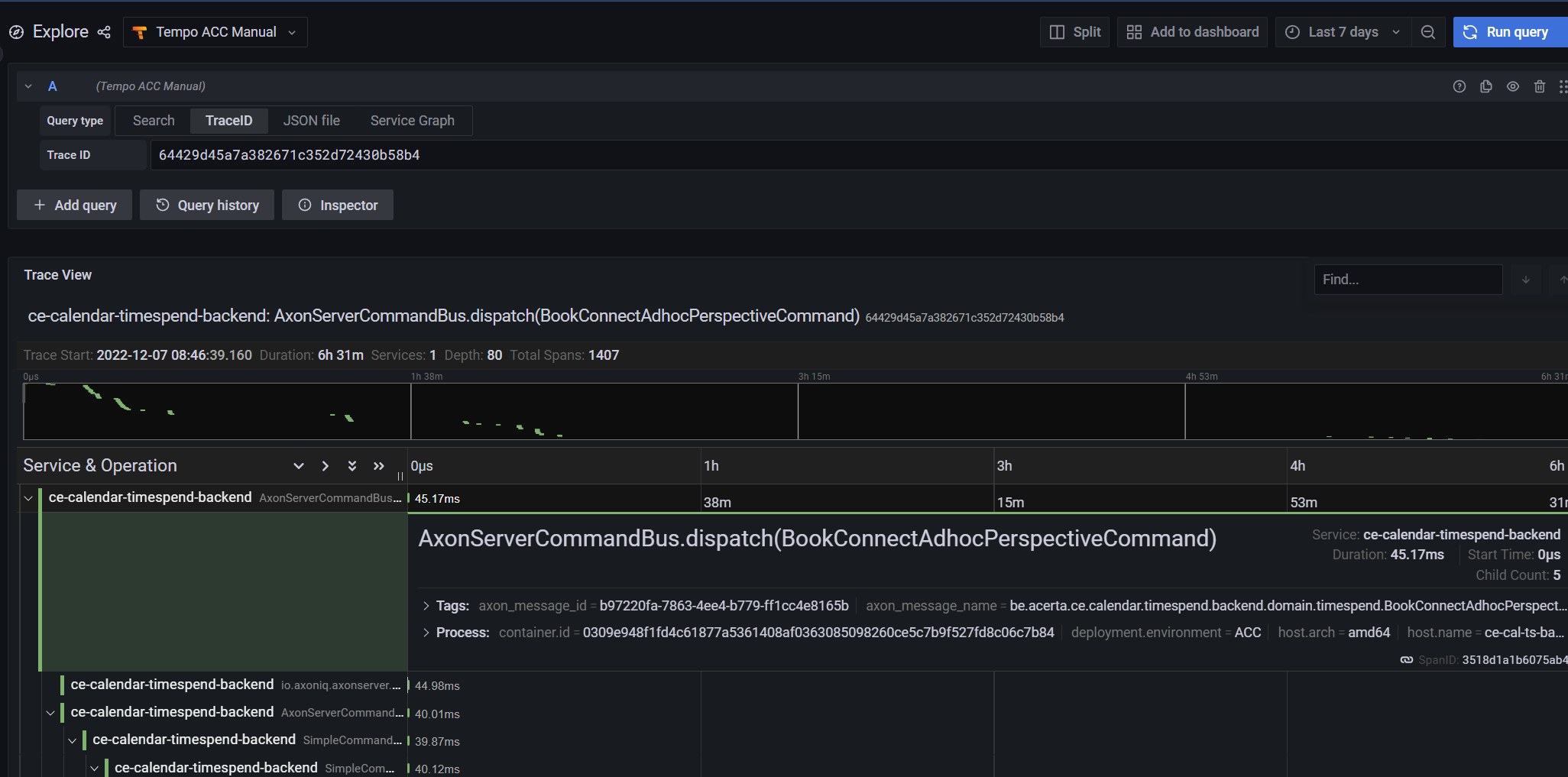Switch to the JSON file tab
The width and height of the screenshot is (1568, 777).
[311, 121]
